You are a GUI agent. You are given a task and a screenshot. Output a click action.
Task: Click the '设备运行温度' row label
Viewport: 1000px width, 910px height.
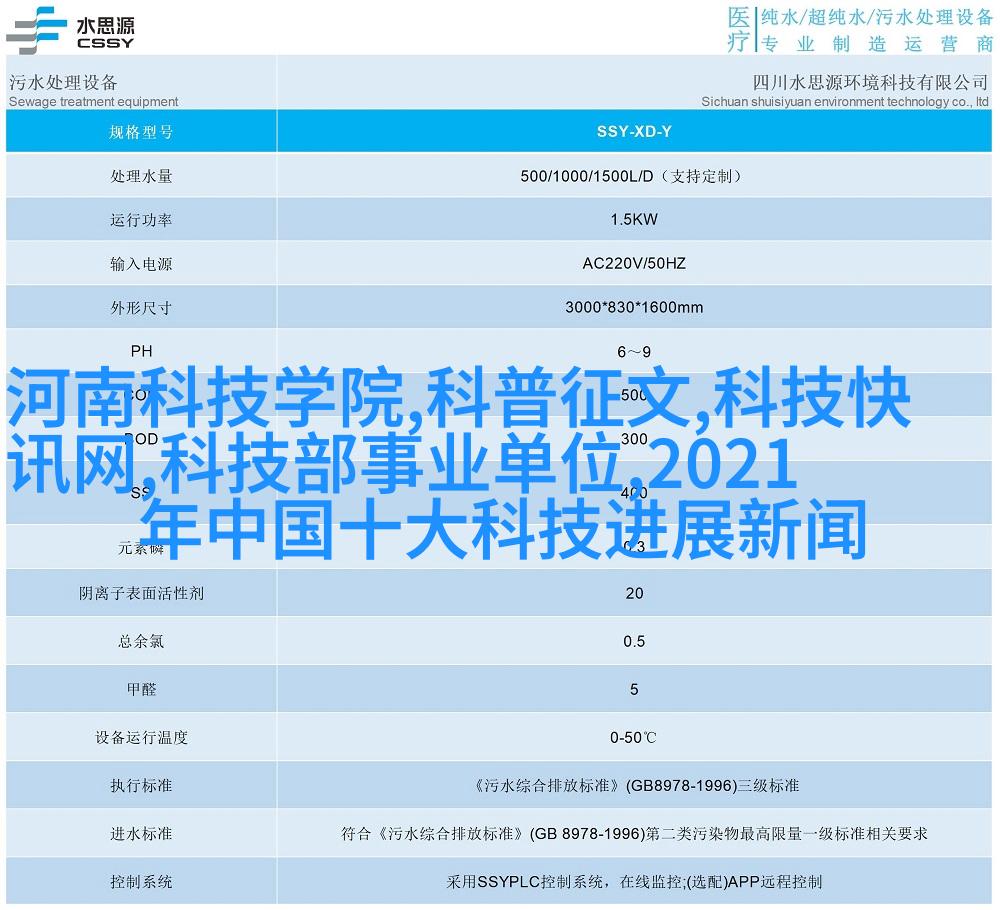[x=141, y=738]
